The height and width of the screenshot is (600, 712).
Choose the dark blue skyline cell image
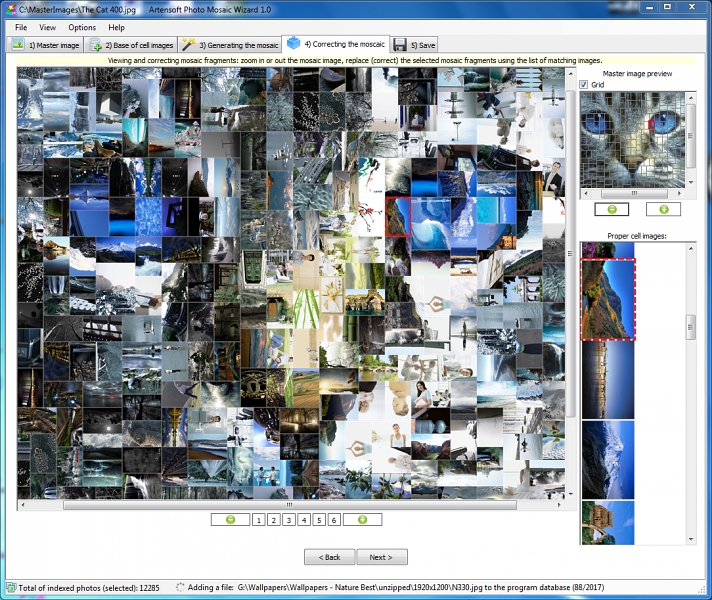pyautogui.click(x=608, y=380)
